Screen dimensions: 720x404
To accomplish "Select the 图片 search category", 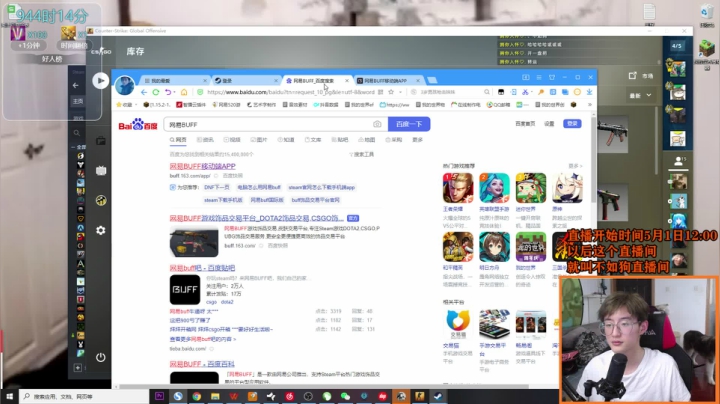I will (x=259, y=140).
